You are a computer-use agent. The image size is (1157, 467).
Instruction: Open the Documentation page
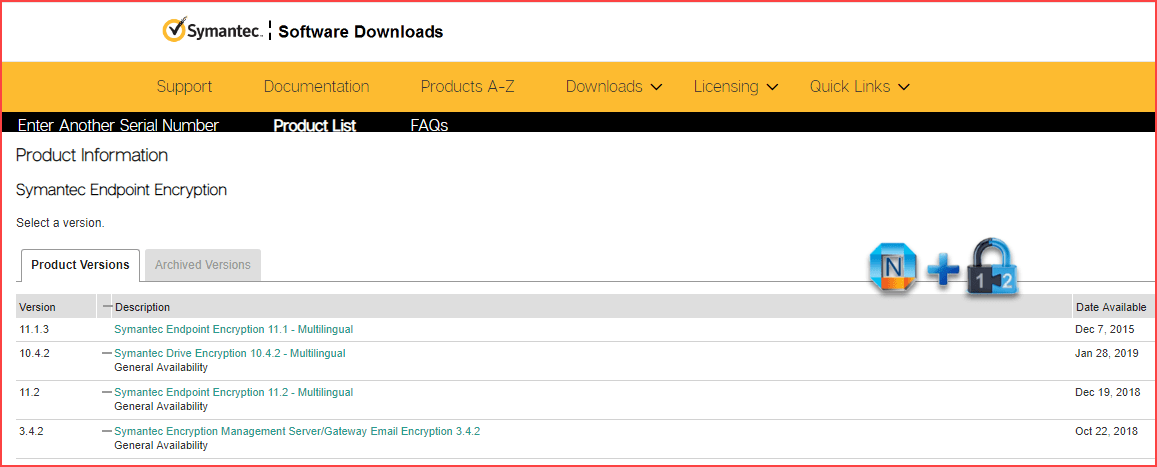coord(317,86)
